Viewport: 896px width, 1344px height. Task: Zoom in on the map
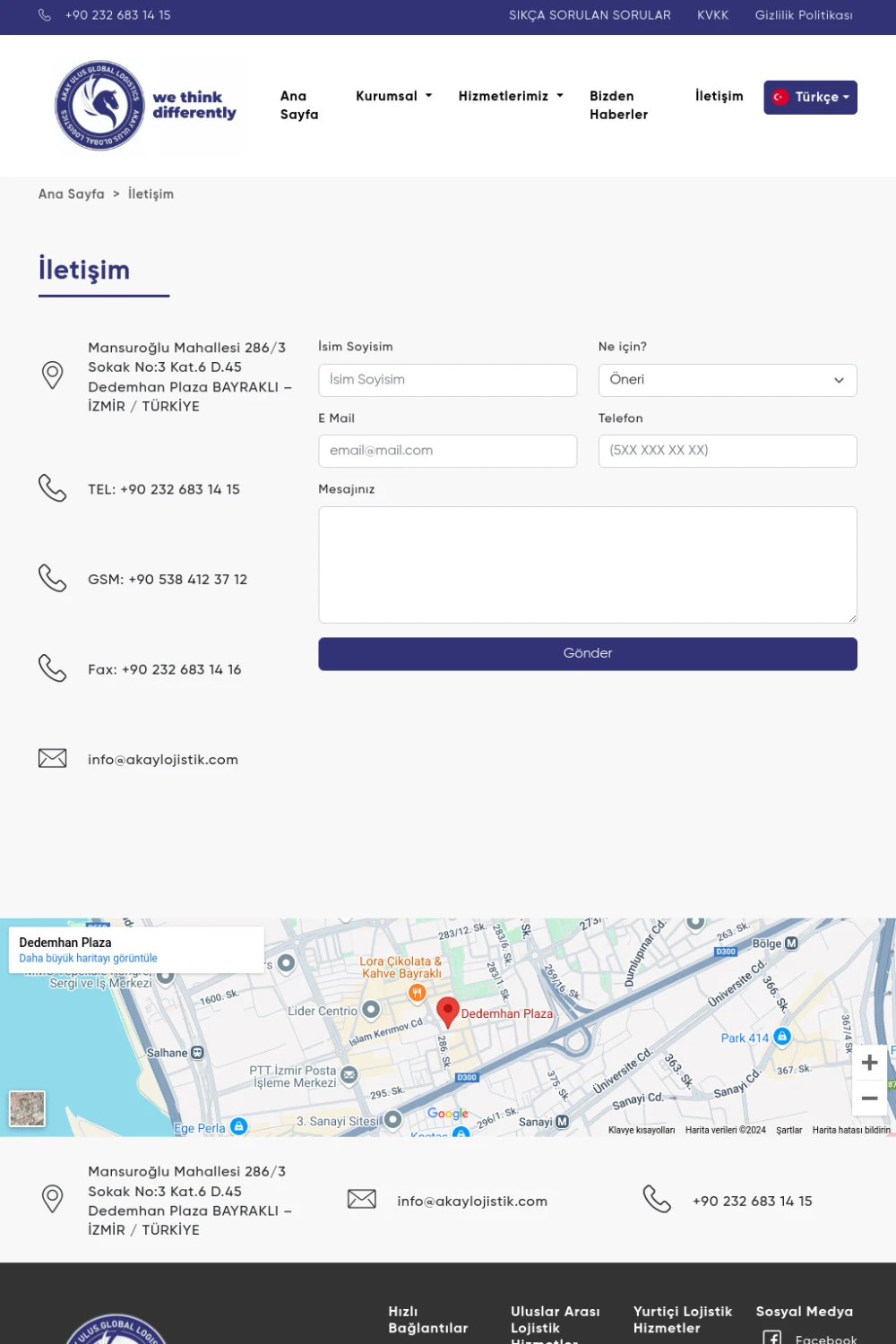(869, 1064)
